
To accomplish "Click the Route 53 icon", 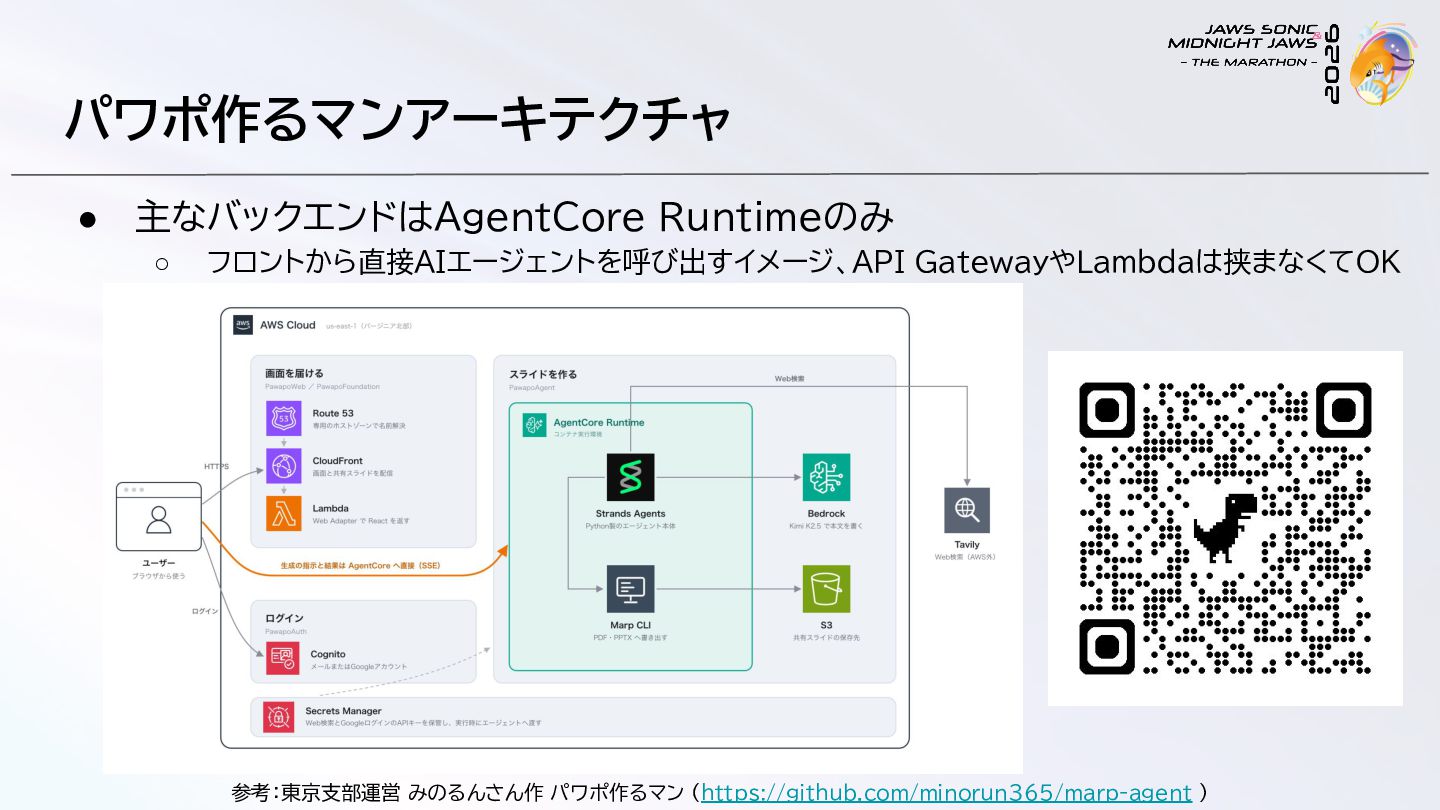I will point(284,418).
